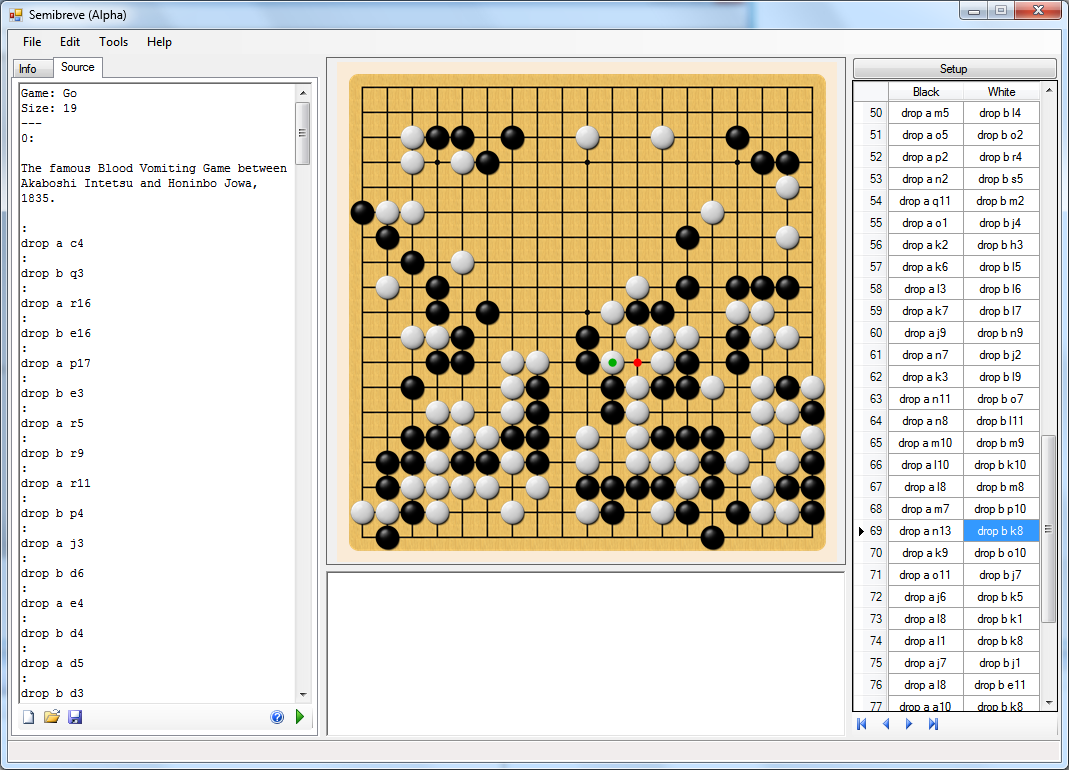Select cell 'drop b j2' in row 61
1069x770 pixels.
point(1000,355)
